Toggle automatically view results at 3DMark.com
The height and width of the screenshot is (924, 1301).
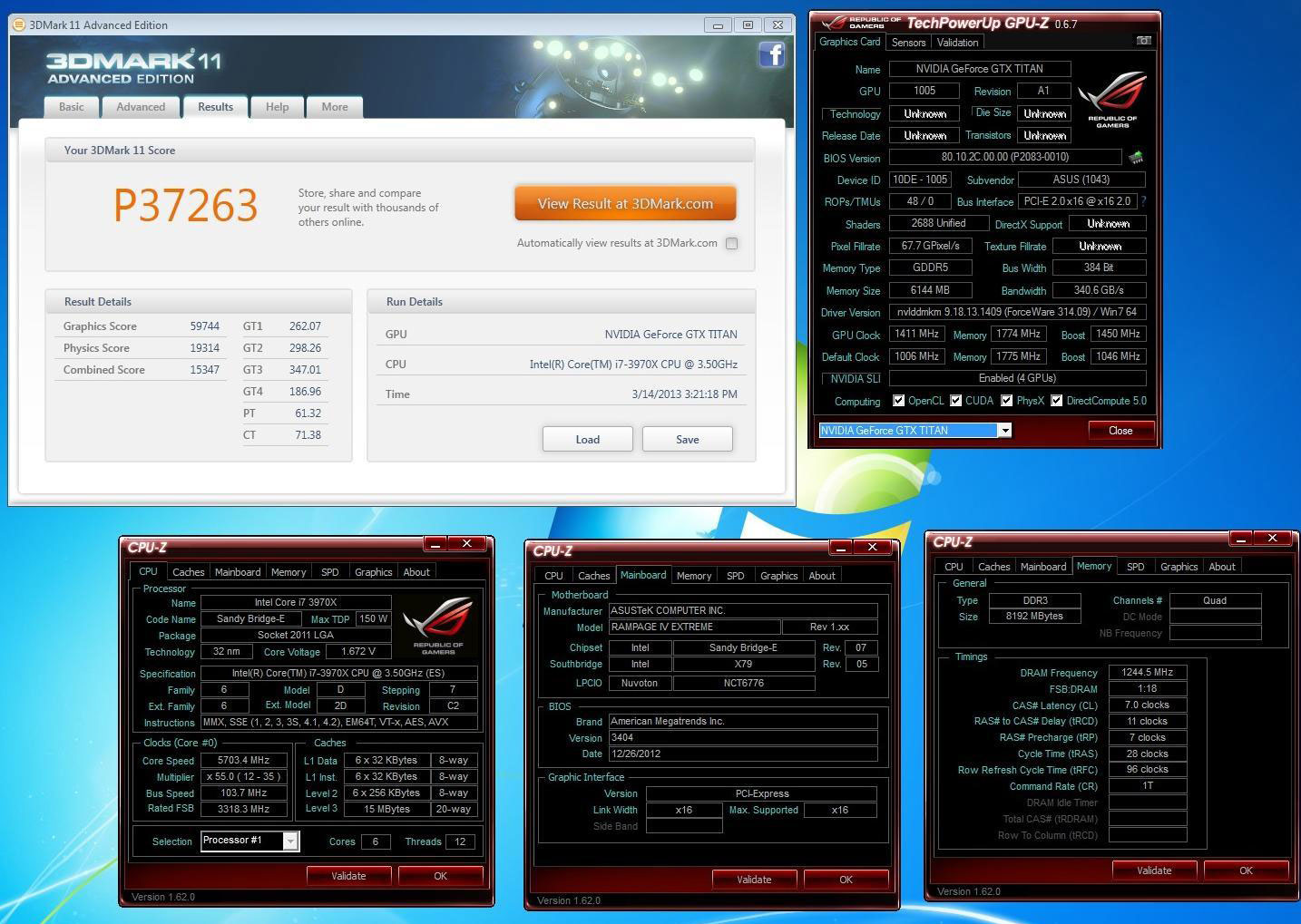731,243
